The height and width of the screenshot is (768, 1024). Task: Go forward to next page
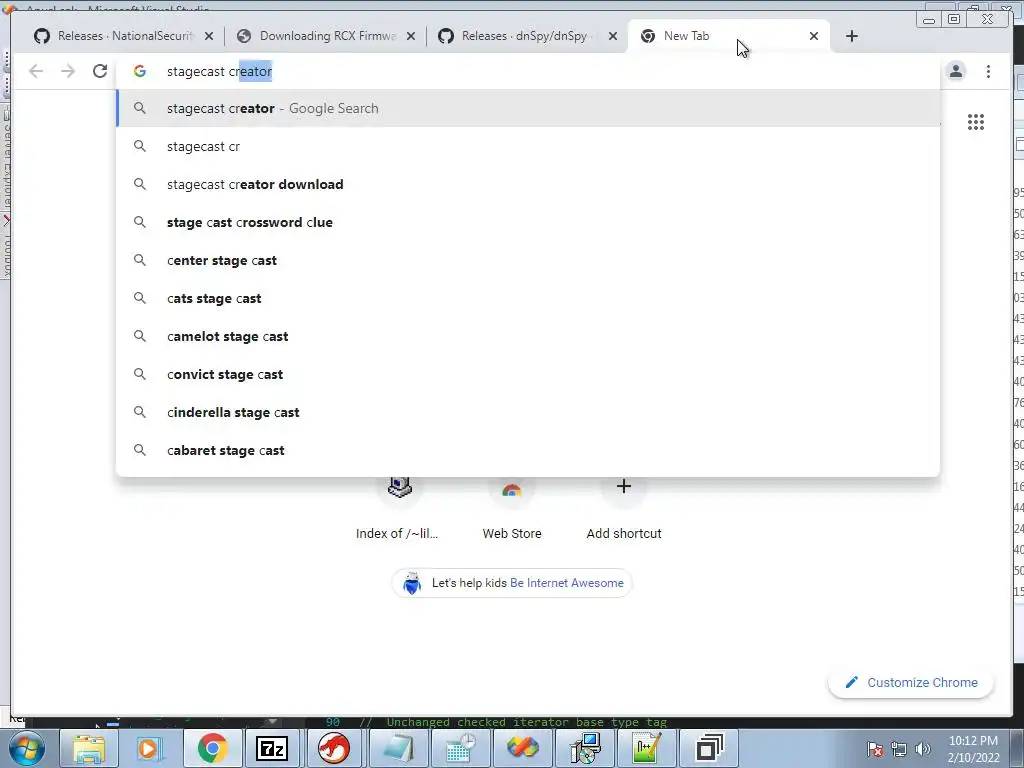coord(68,71)
